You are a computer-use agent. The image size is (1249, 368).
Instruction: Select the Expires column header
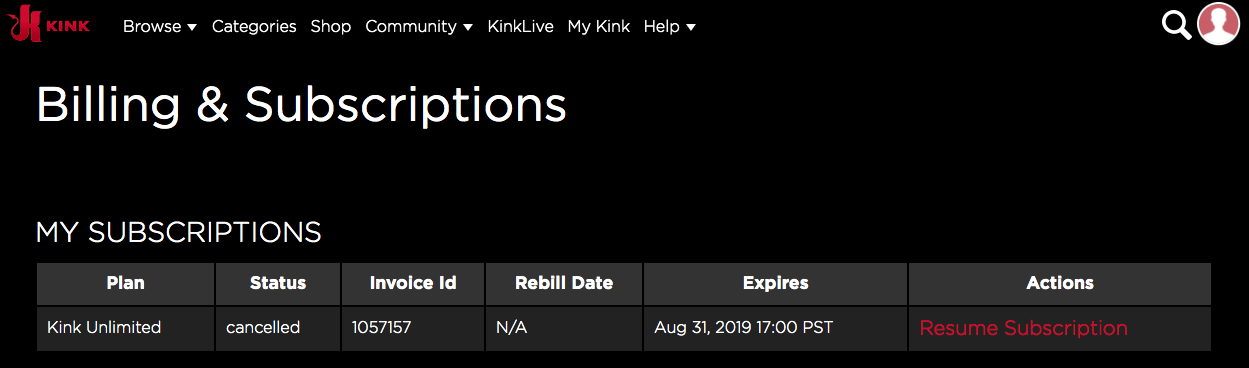click(776, 284)
